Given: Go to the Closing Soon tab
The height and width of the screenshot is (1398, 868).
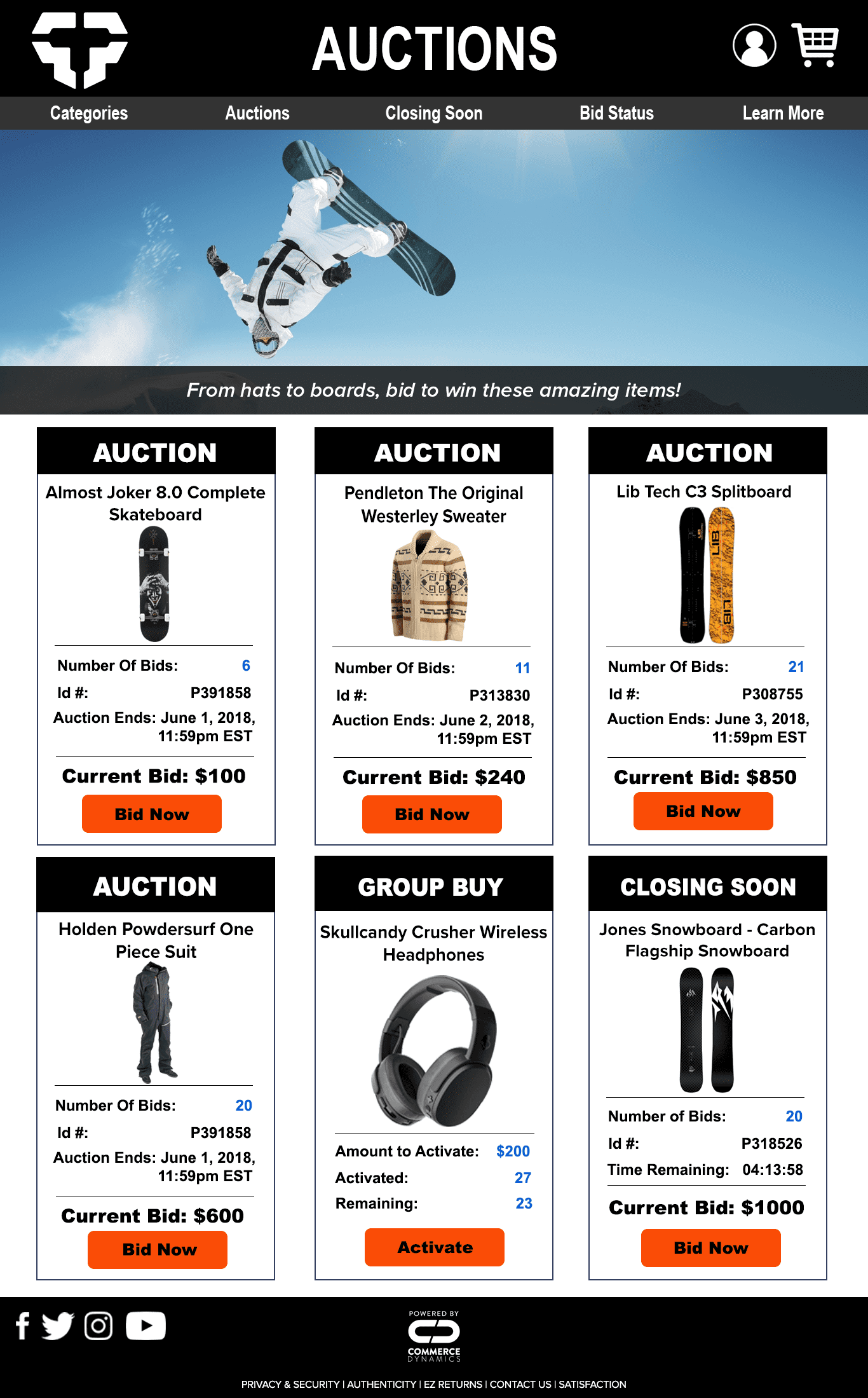Looking at the screenshot, I should [x=434, y=113].
